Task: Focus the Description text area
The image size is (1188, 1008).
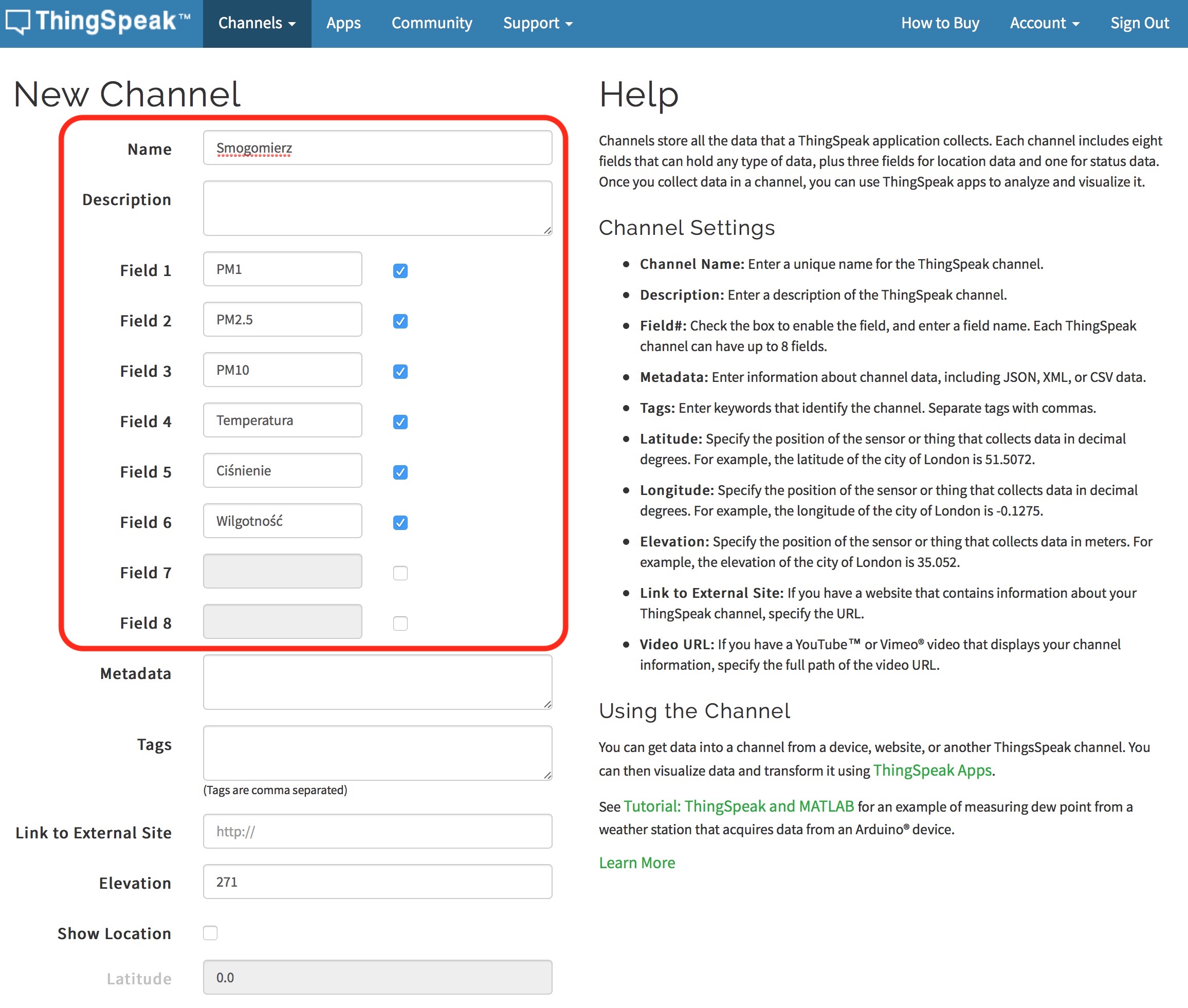Action: [377, 208]
